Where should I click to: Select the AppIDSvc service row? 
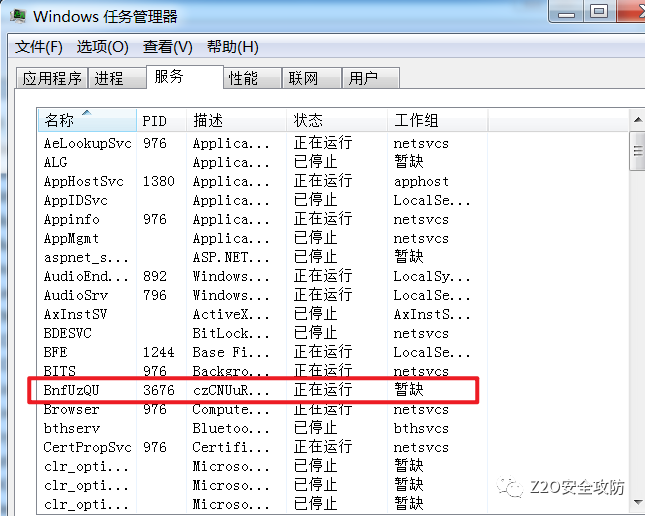[262, 200]
